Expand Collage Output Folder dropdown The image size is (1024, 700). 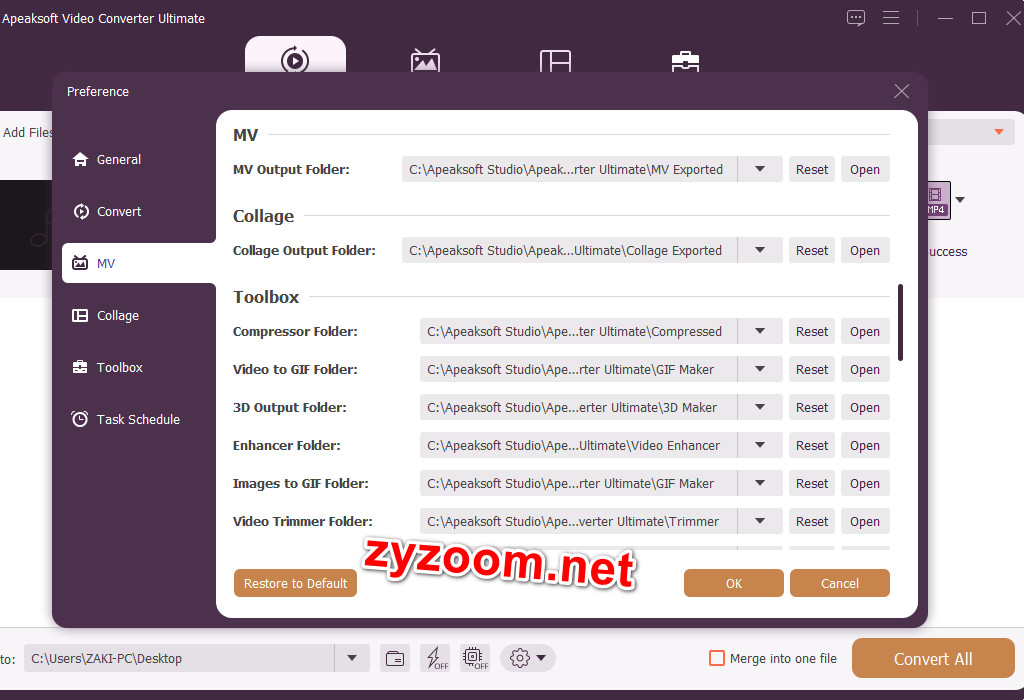pyautogui.click(x=760, y=250)
